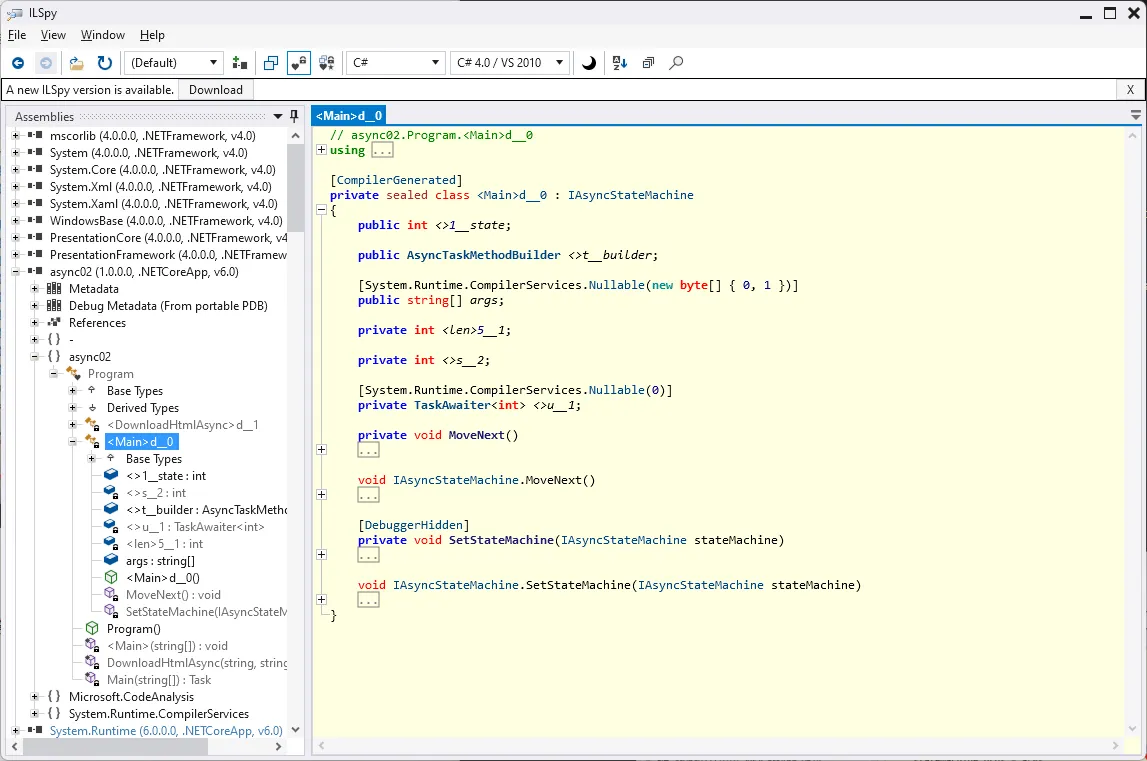Click the AsyncTaskMethodBuilder type link
1147x761 pixels.
point(484,255)
